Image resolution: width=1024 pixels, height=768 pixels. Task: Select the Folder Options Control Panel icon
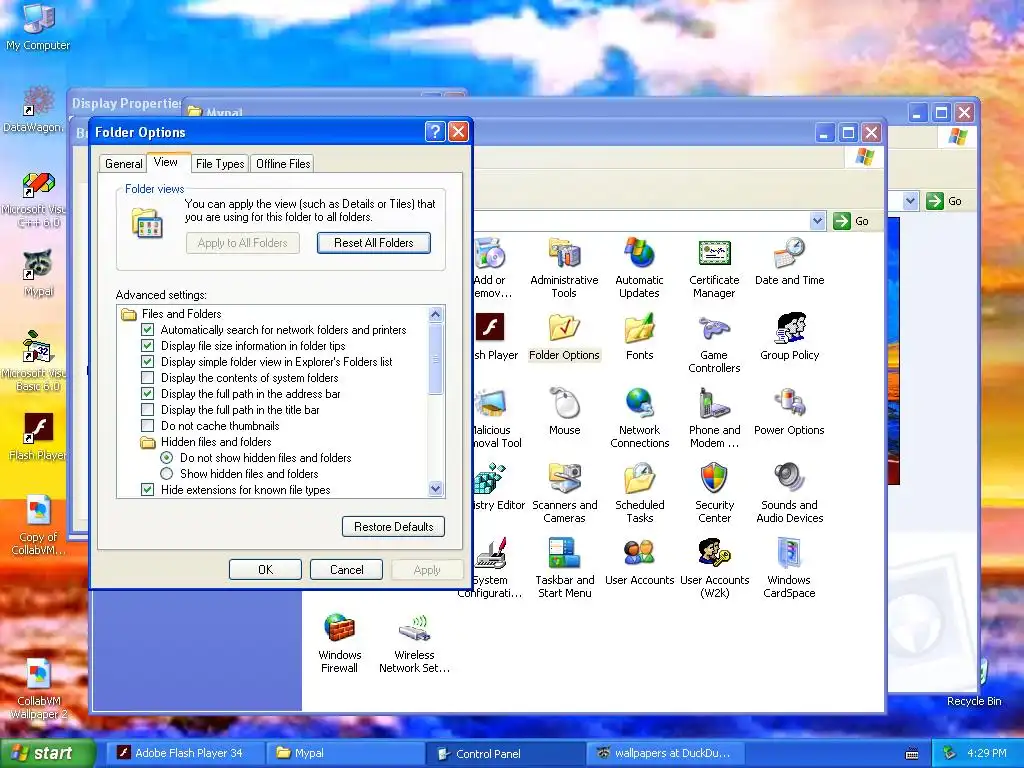[564, 338]
